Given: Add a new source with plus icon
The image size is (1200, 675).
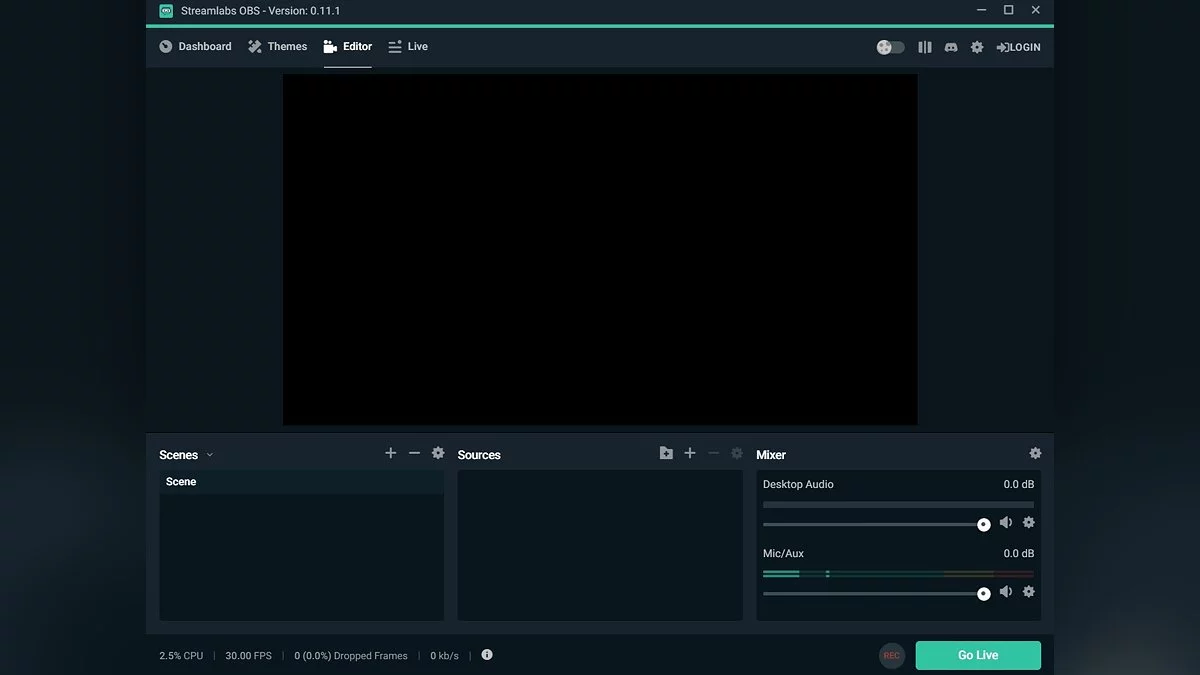Looking at the screenshot, I should (x=690, y=453).
